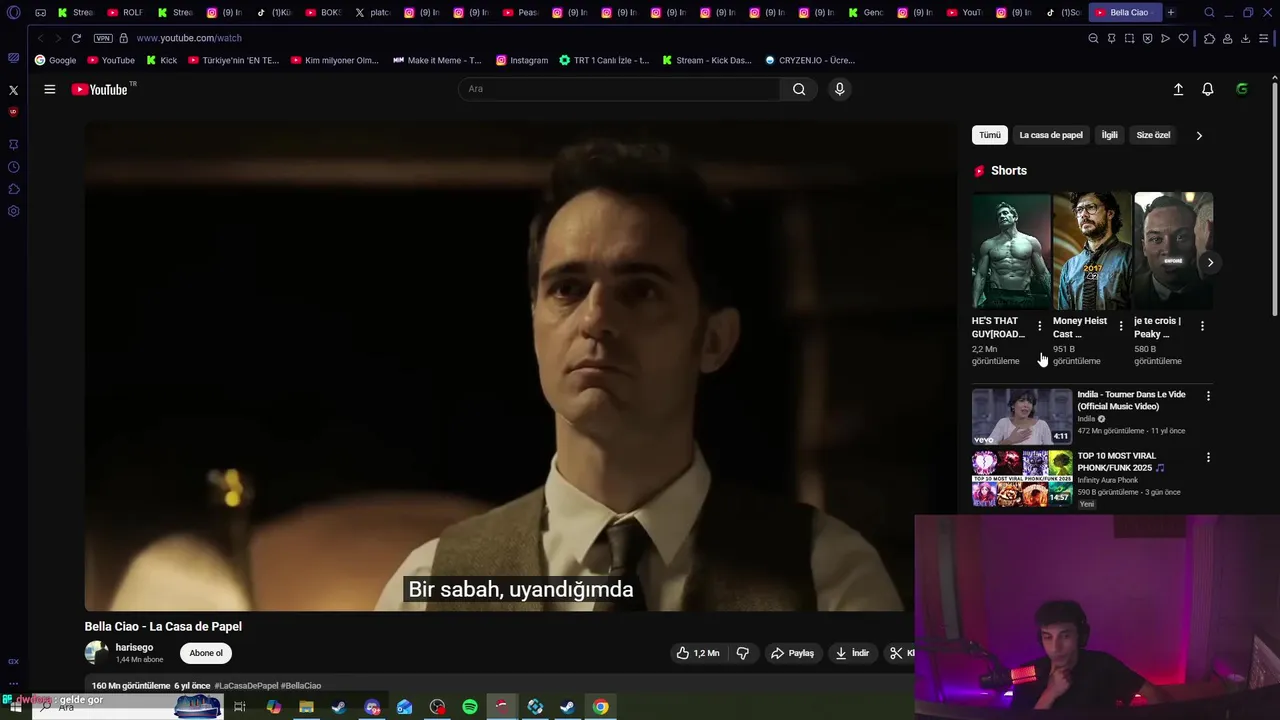1280x720 pixels.
Task: Open Opera sidebar history clock icon
Action: [13, 167]
